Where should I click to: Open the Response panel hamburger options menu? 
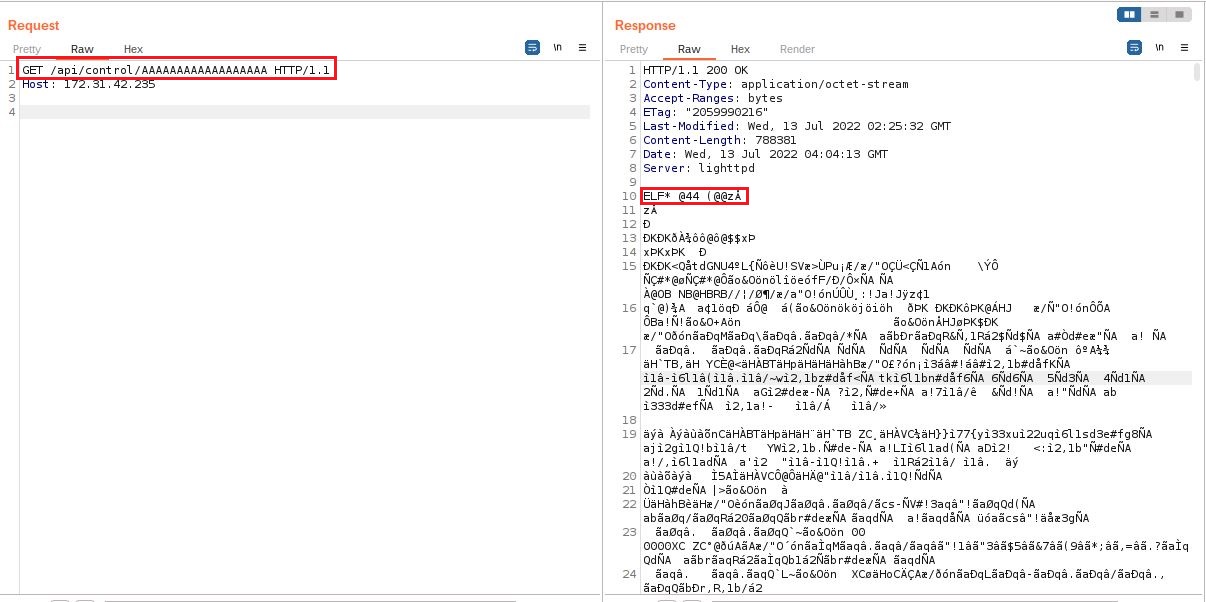pyautogui.click(x=1184, y=48)
